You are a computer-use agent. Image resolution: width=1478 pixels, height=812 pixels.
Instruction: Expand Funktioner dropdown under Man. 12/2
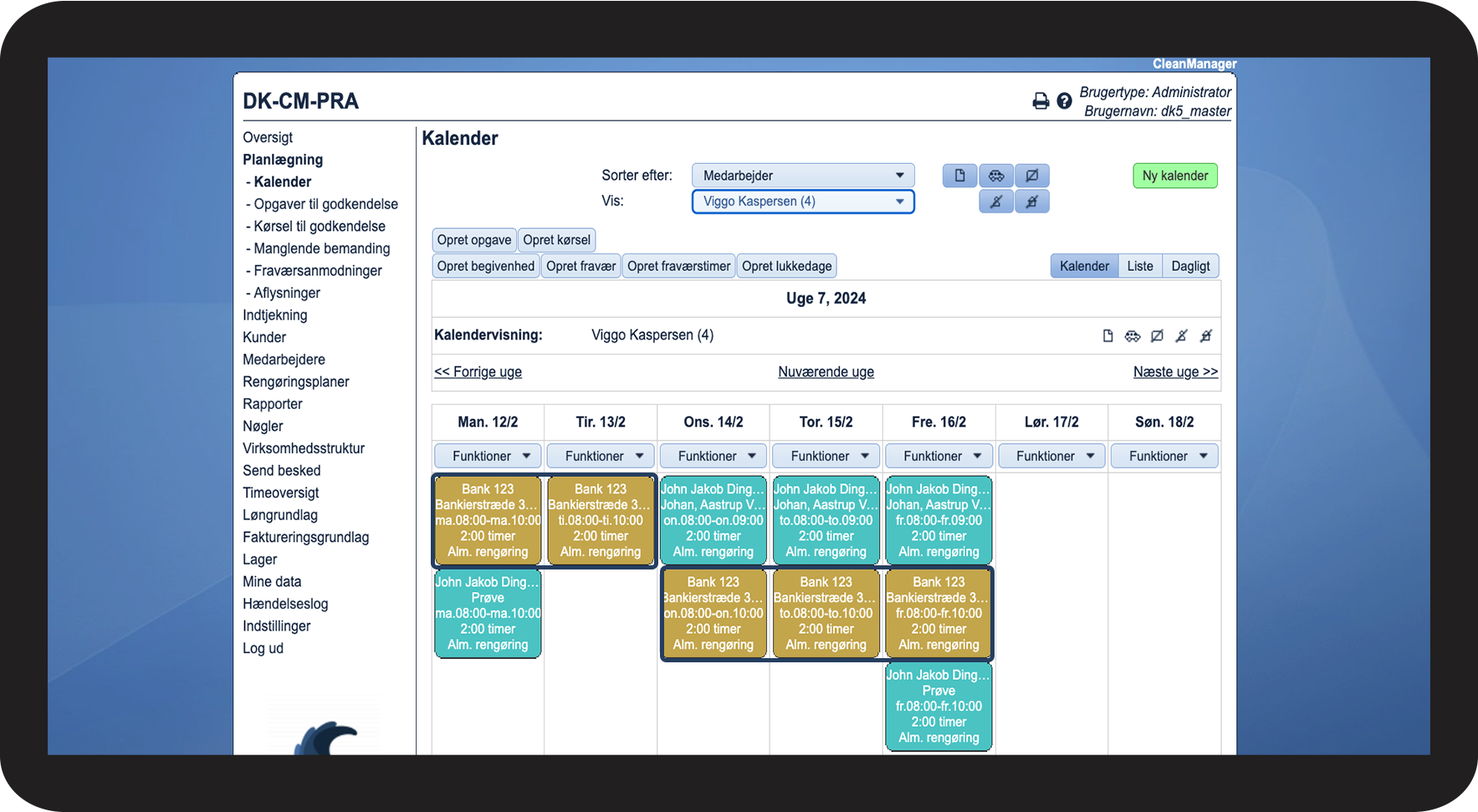coord(488,456)
